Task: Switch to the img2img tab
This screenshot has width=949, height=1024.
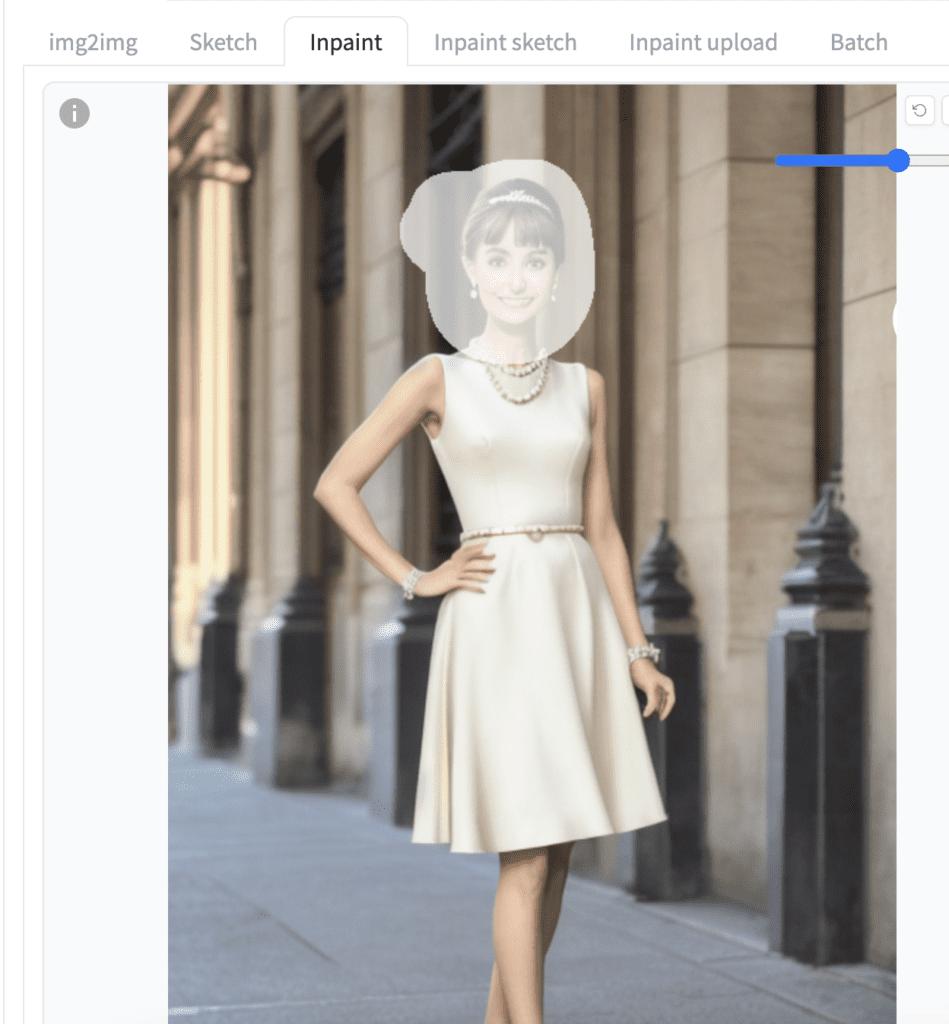Action: (x=93, y=43)
